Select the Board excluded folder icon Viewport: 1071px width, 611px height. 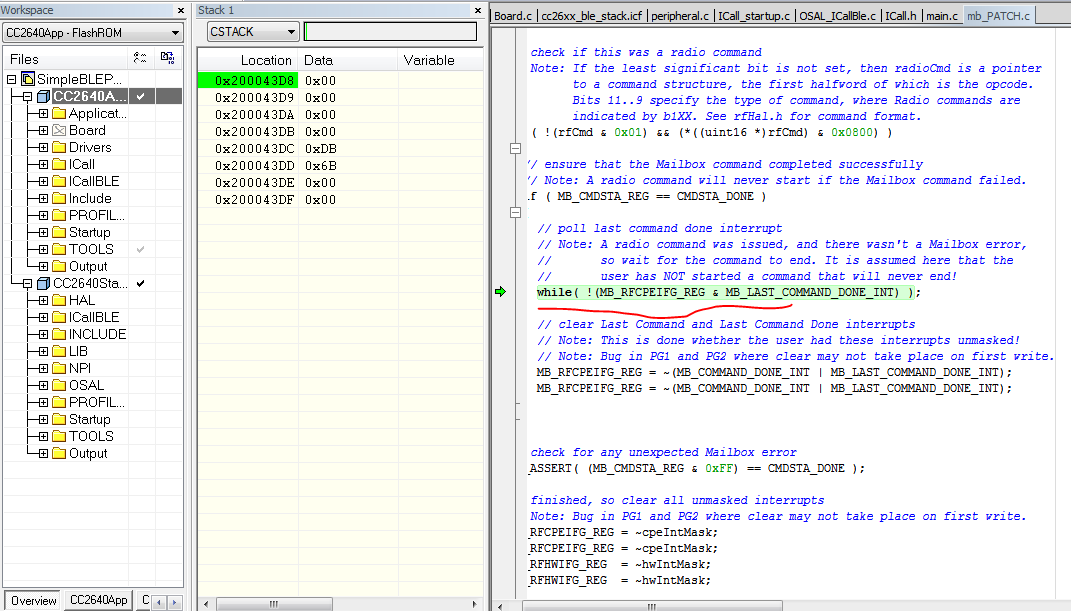[59, 130]
